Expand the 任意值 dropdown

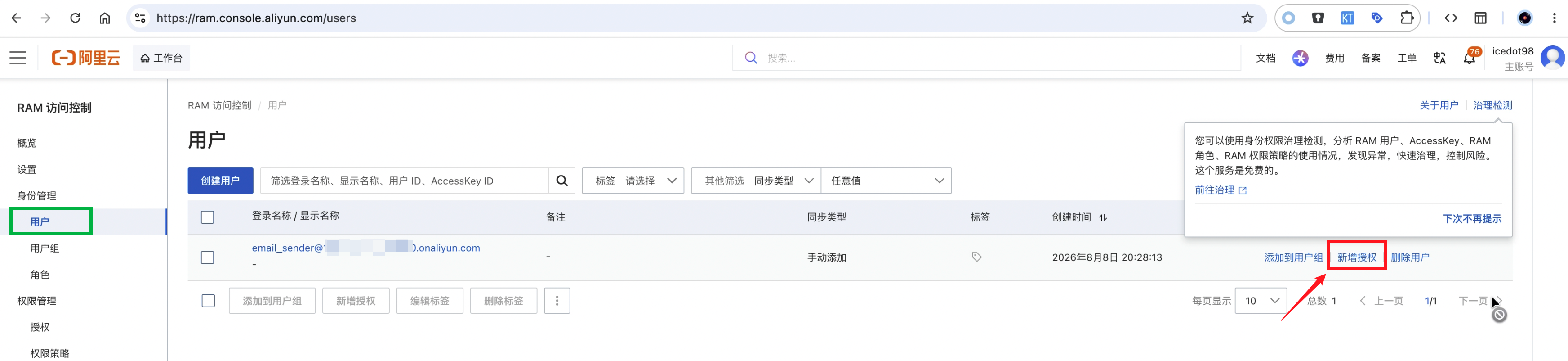pos(886,180)
